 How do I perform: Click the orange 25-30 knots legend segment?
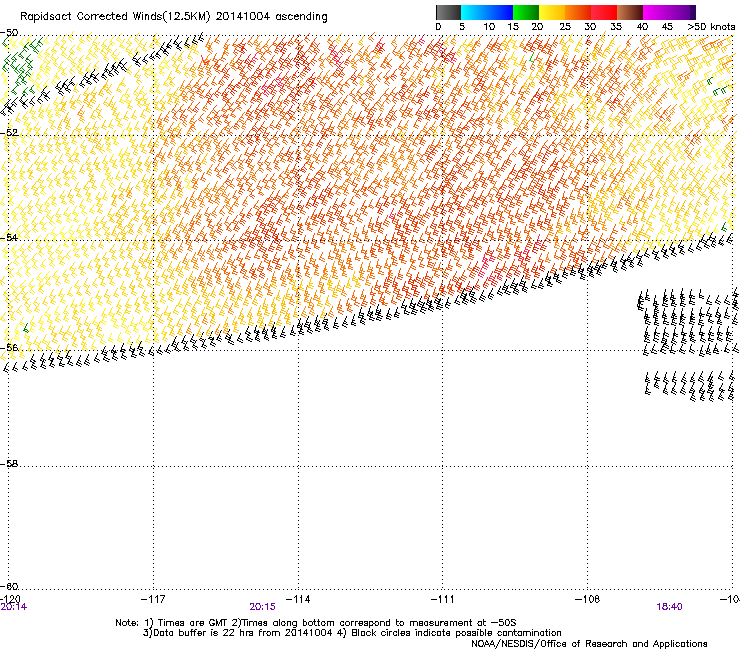pos(578,12)
